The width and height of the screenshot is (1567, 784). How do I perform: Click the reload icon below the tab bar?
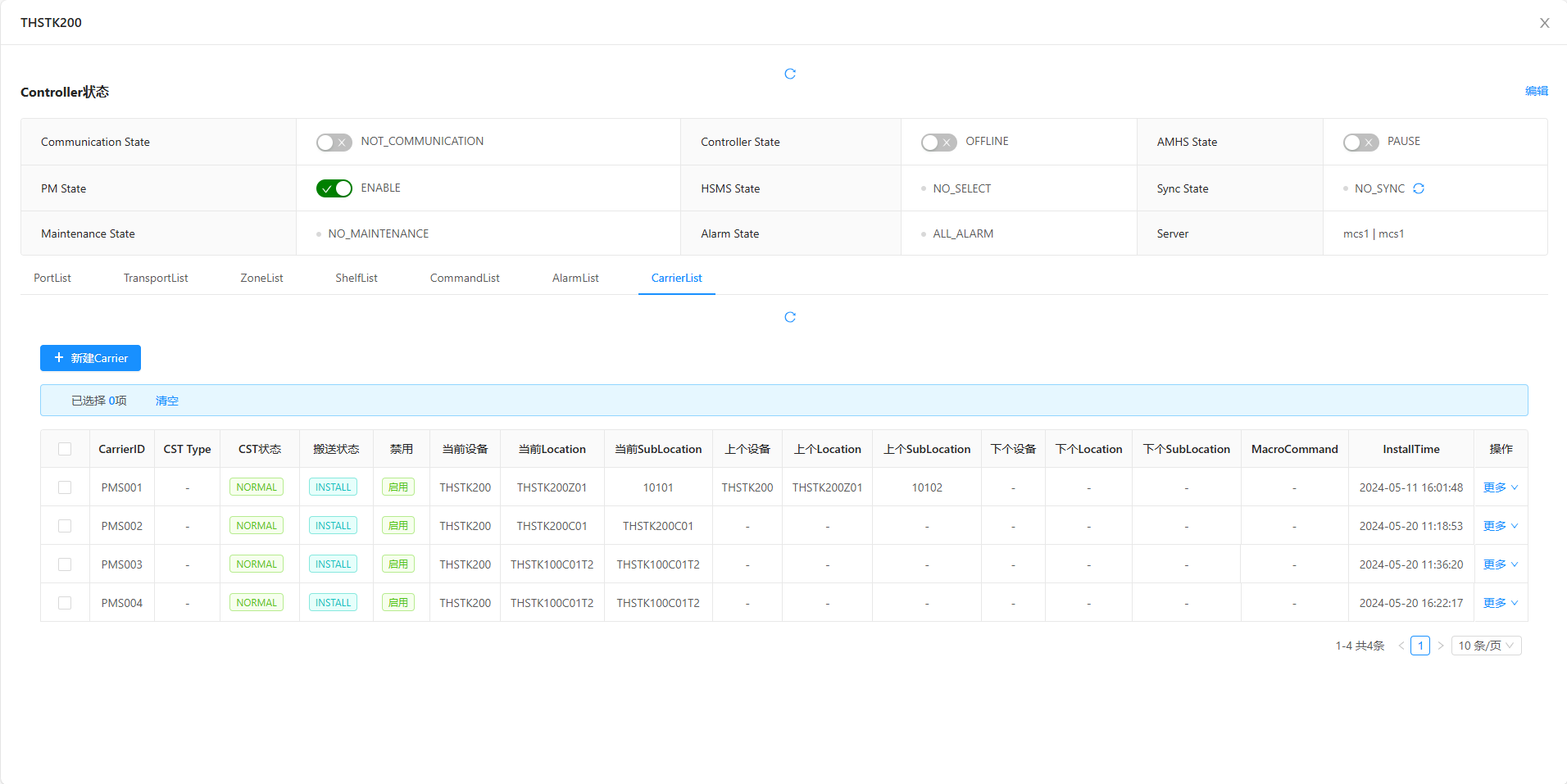(x=790, y=317)
